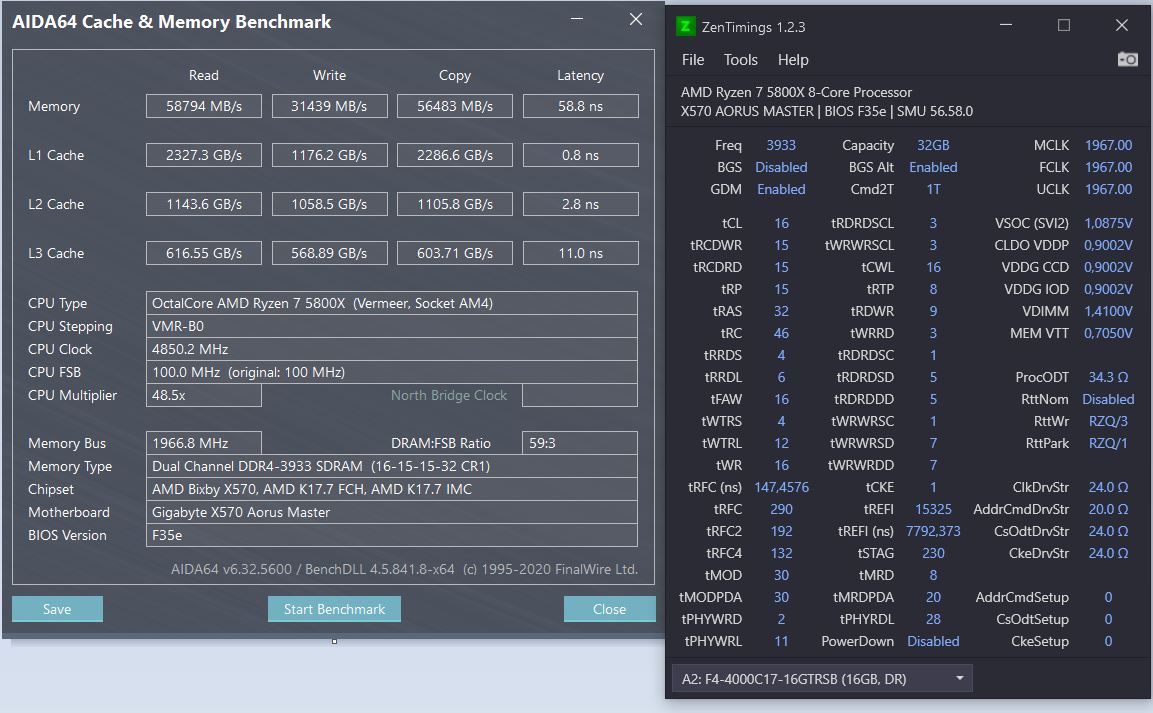Click the L3 Cache write 568.89 GB/s
Image resolution: width=1153 pixels, height=713 pixels.
click(329, 253)
